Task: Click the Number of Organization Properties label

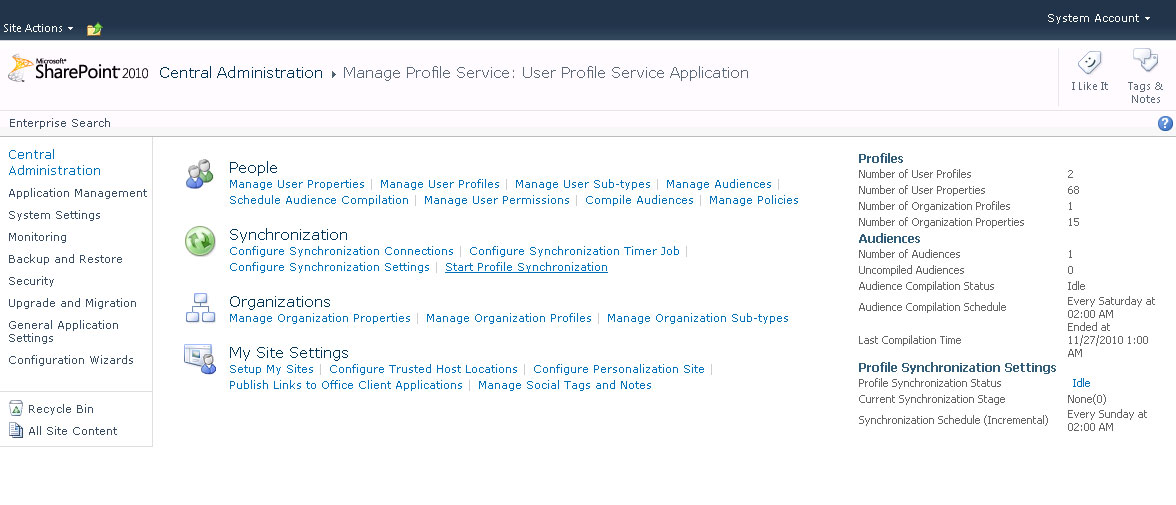Action: (941, 222)
